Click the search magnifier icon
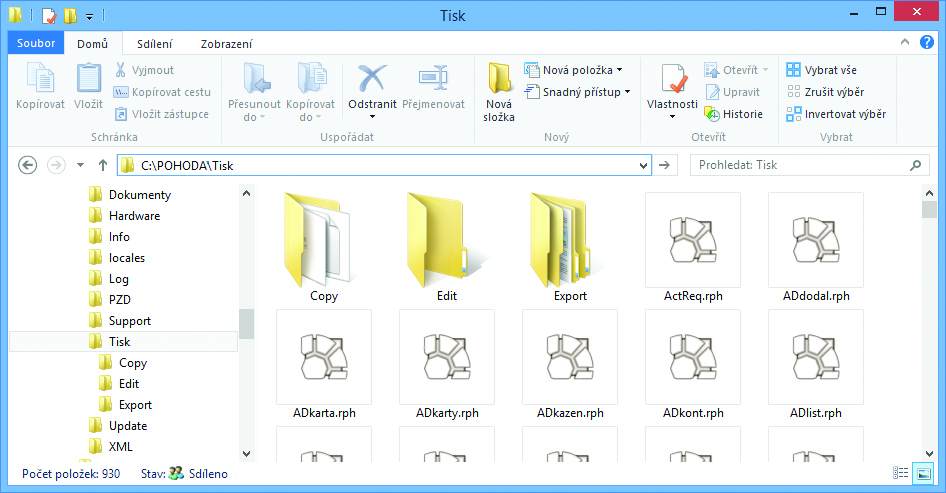This screenshot has height=493, width=946. pos(915,165)
